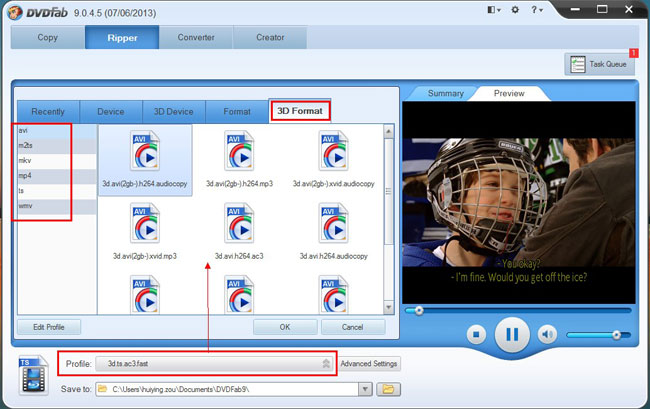Pick the 3d.avi.h264.audiocopy profile icon

click(334, 223)
